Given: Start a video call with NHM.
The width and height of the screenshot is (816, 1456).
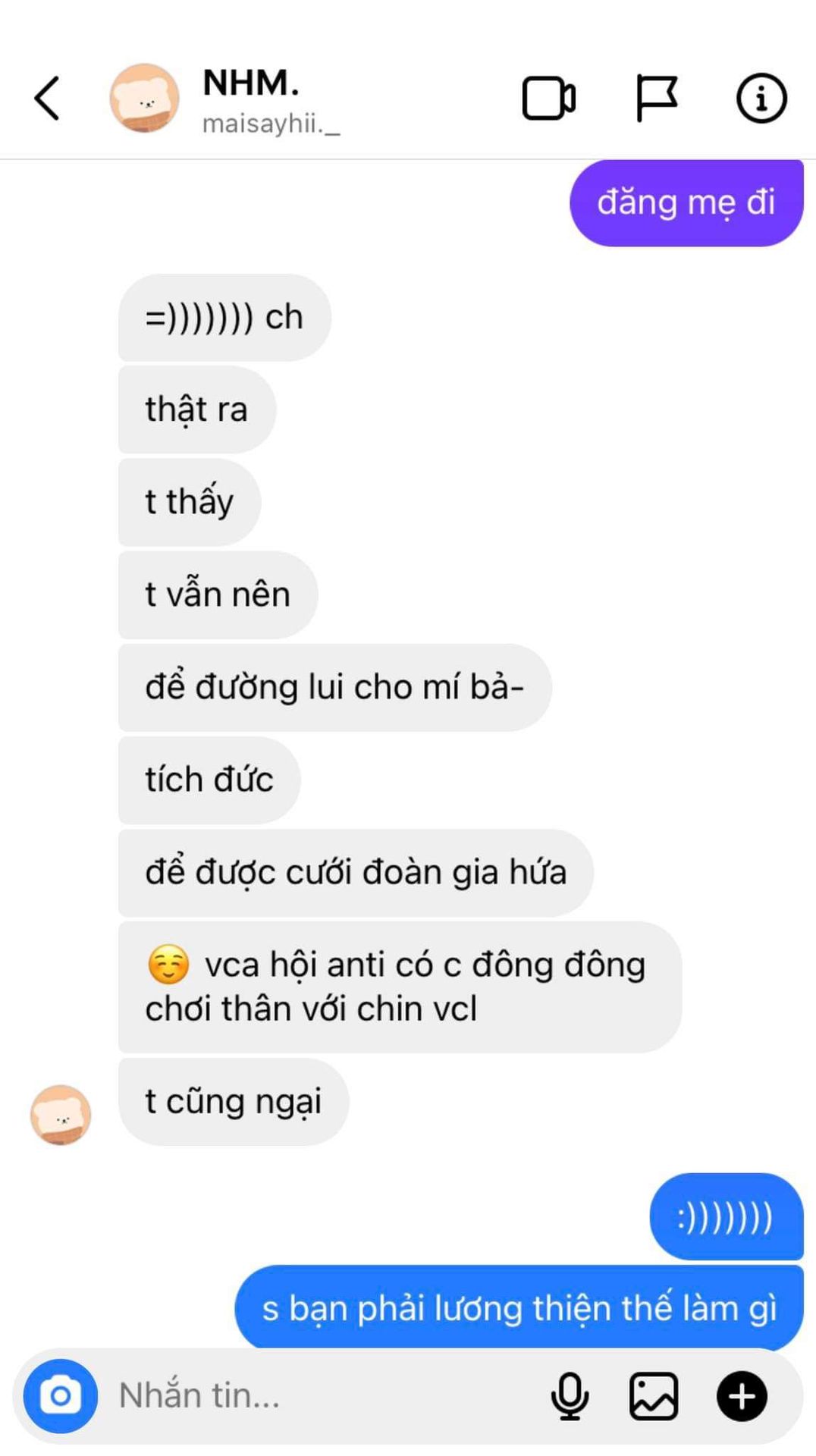Looking at the screenshot, I should pyautogui.click(x=549, y=99).
